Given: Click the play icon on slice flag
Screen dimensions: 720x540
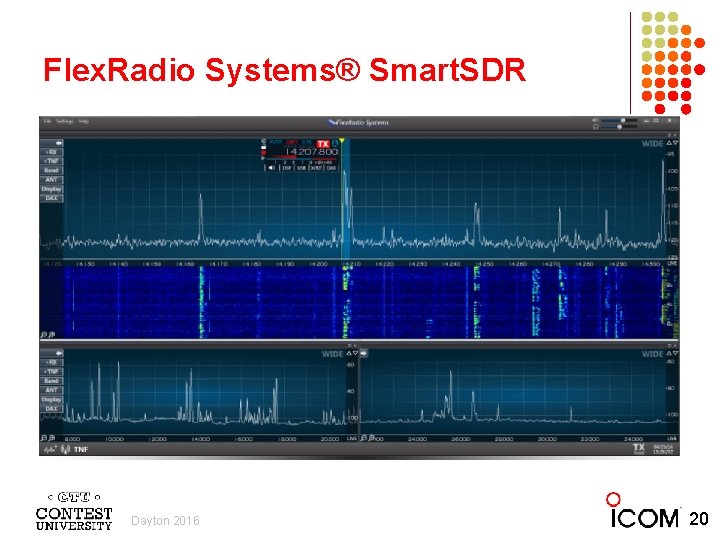Looking at the screenshot, I should pos(263,158).
